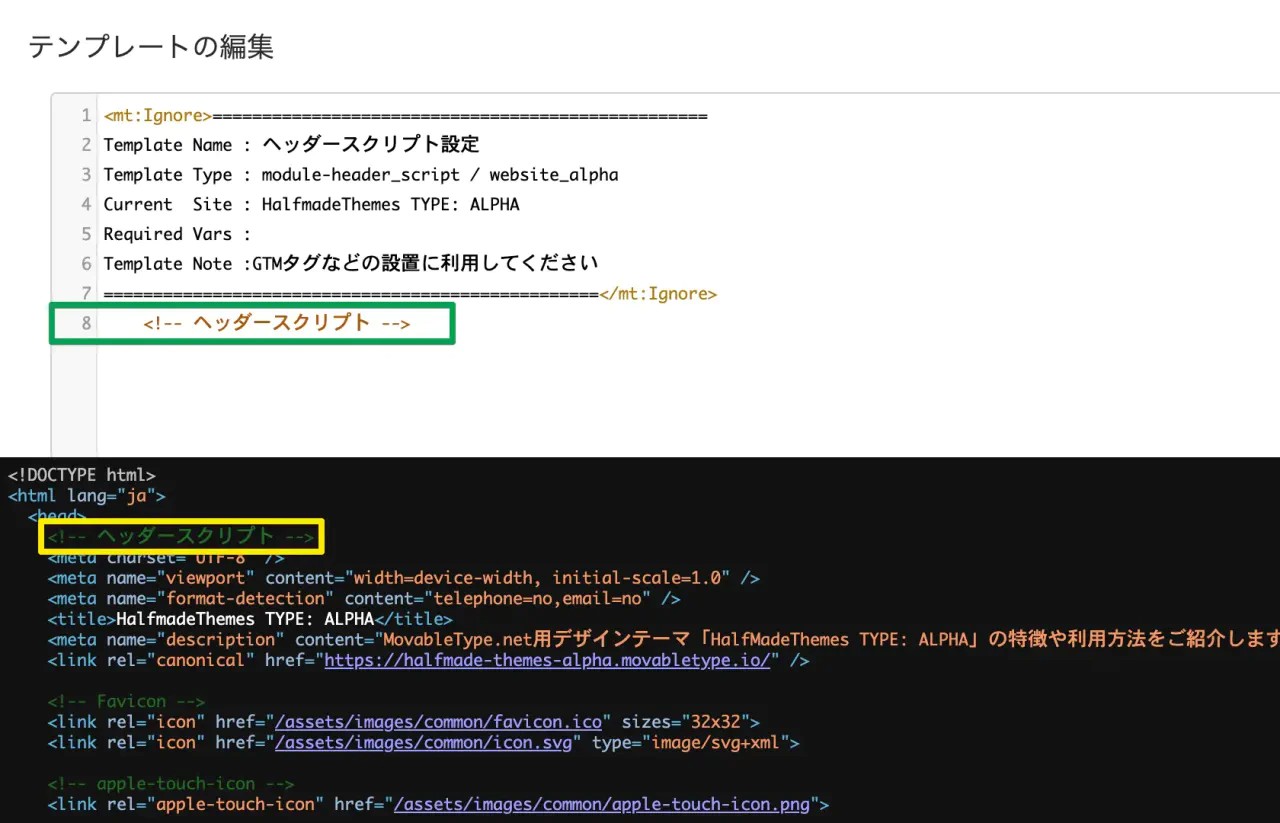Click the DOCTYPE html declaration
Image resolution: width=1280 pixels, height=823 pixels.
point(81,475)
